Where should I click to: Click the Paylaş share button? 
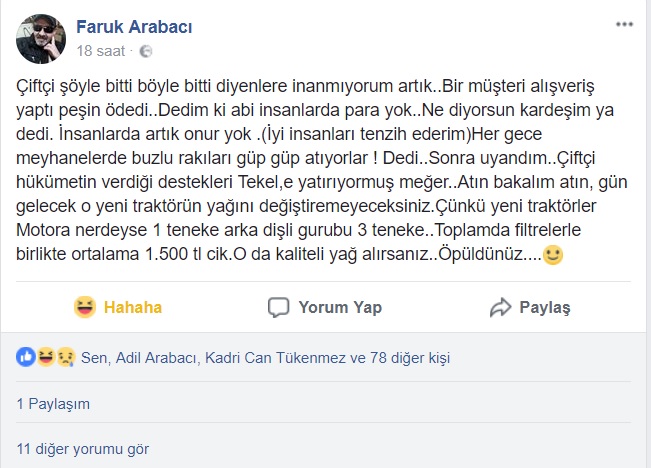pos(529,307)
